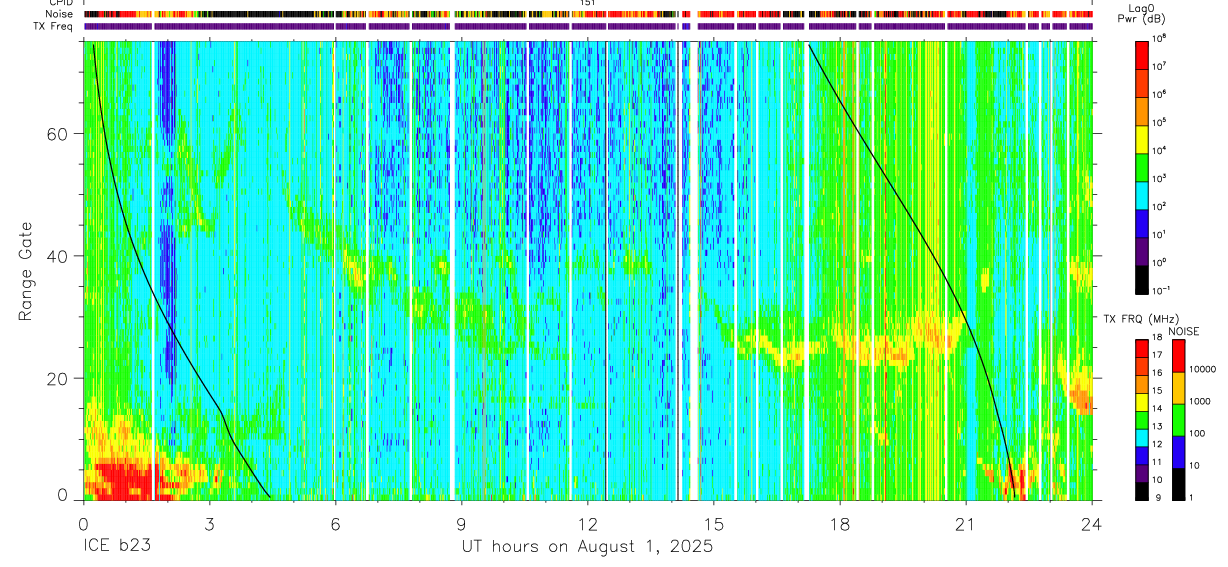Click the multicolored Noise strip above the plot
Image resolution: width=1228 pixels, height=567 pixels.
click(588, 14)
